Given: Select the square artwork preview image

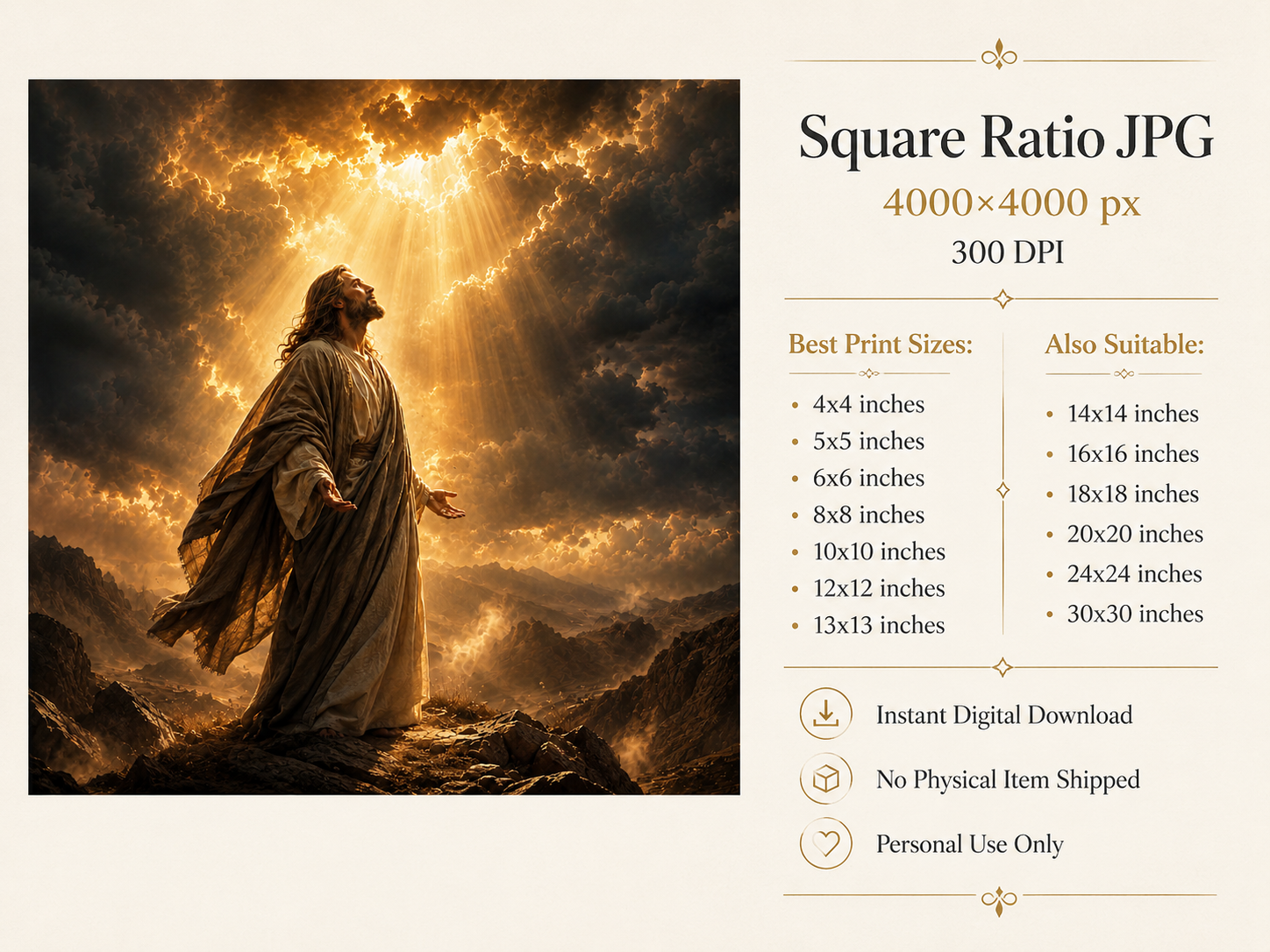Looking at the screenshot, I should pyautogui.click(x=384, y=437).
